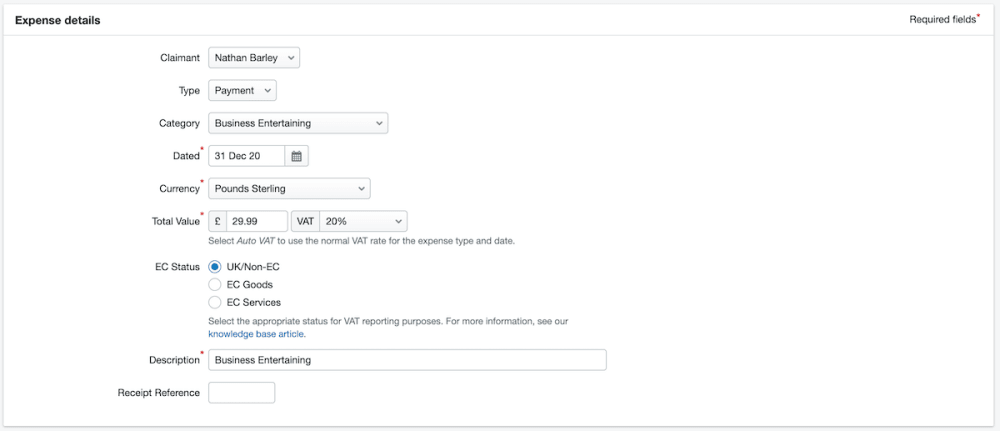Viewport: 1000px width, 431px height.
Task: Expand the Category dropdown for Business Entertaining
Action: [x=298, y=123]
